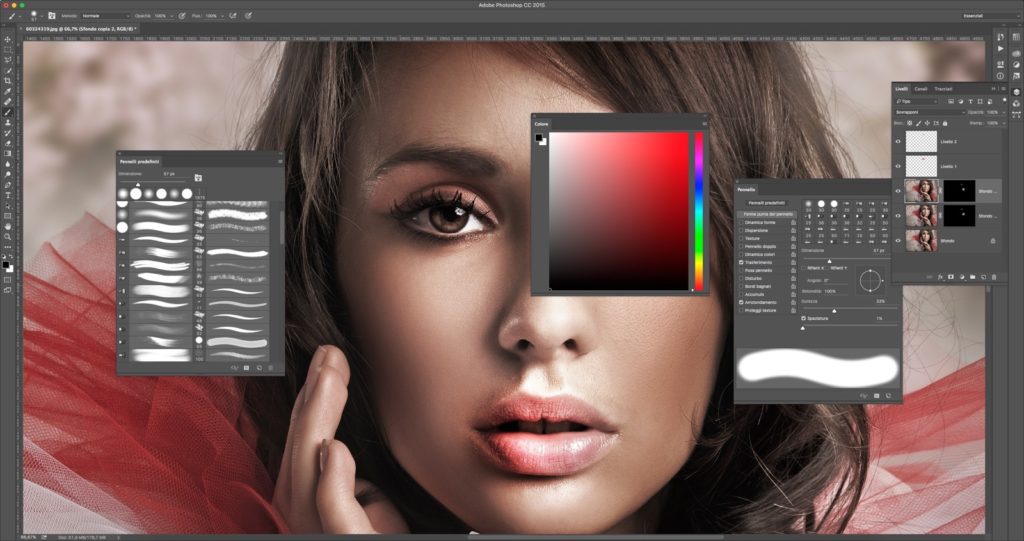Select the Crop tool
The height and width of the screenshot is (541, 1024).
[x=8, y=81]
